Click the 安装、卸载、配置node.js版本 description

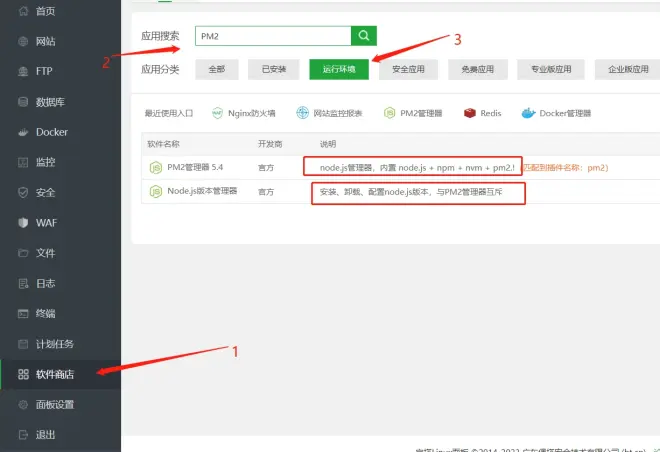(x=411, y=192)
